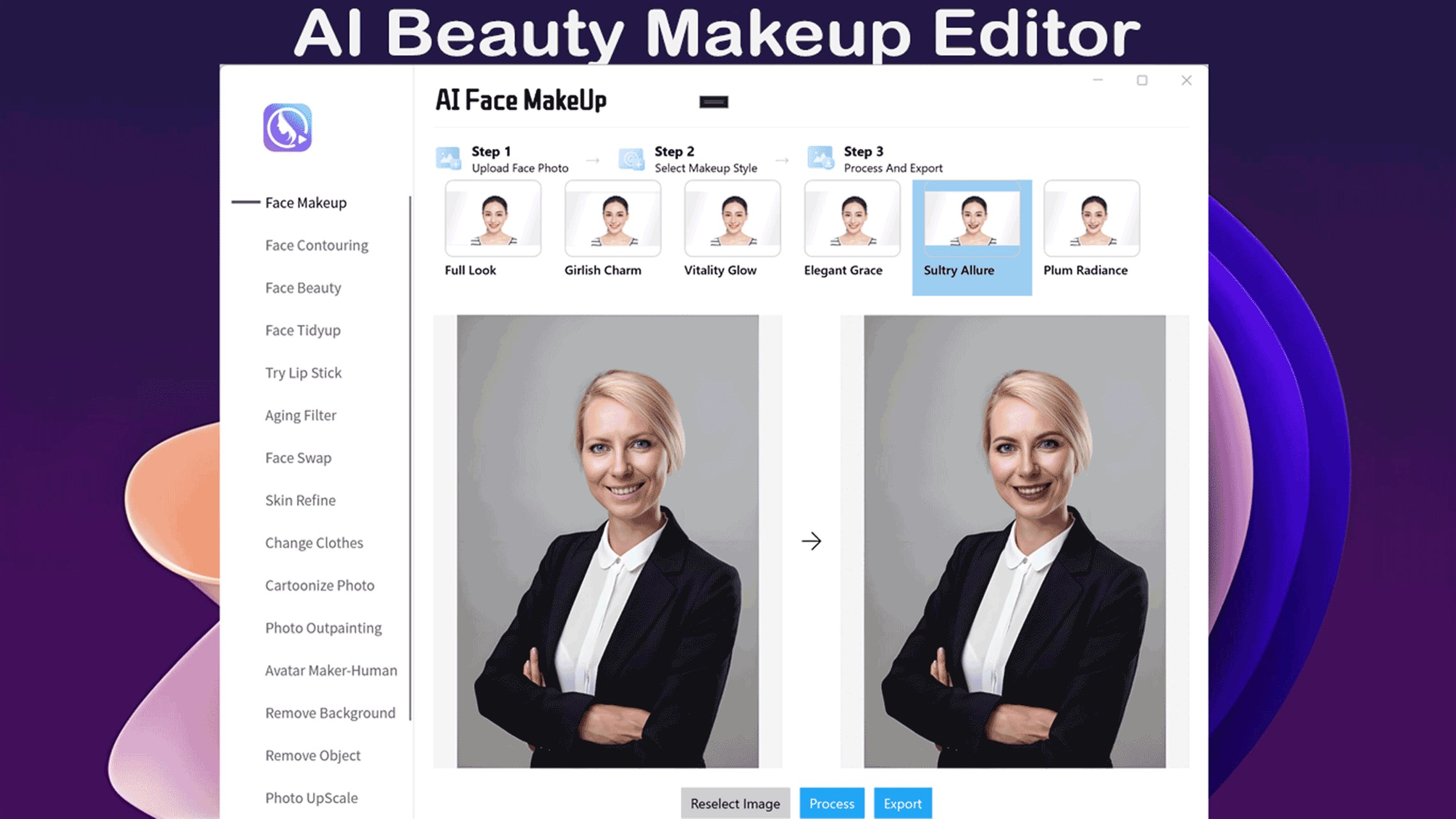Select Cartoonize Photo

coord(320,585)
